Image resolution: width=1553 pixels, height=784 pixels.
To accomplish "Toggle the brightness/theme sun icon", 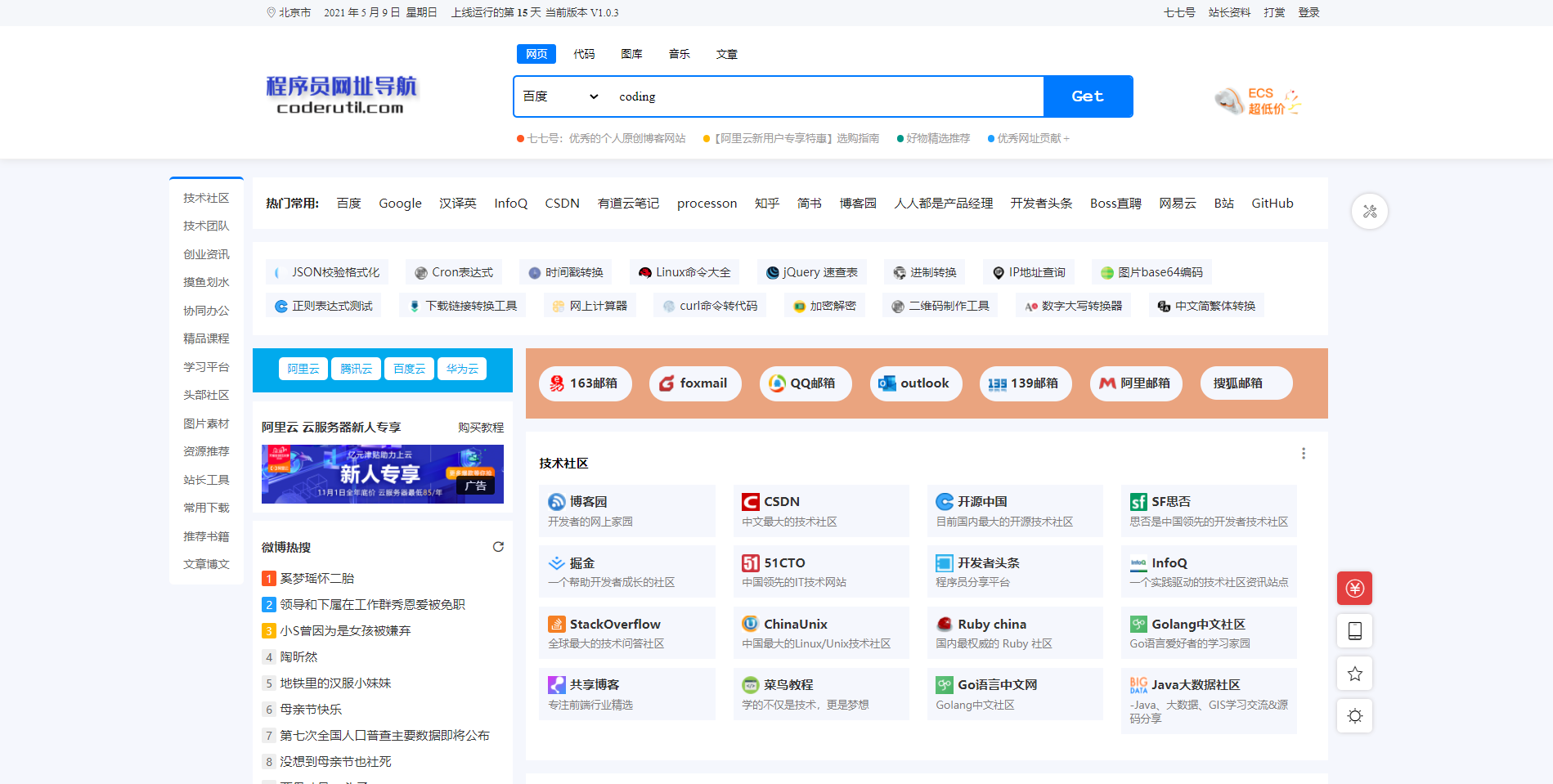I will [x=1354, y=715].
